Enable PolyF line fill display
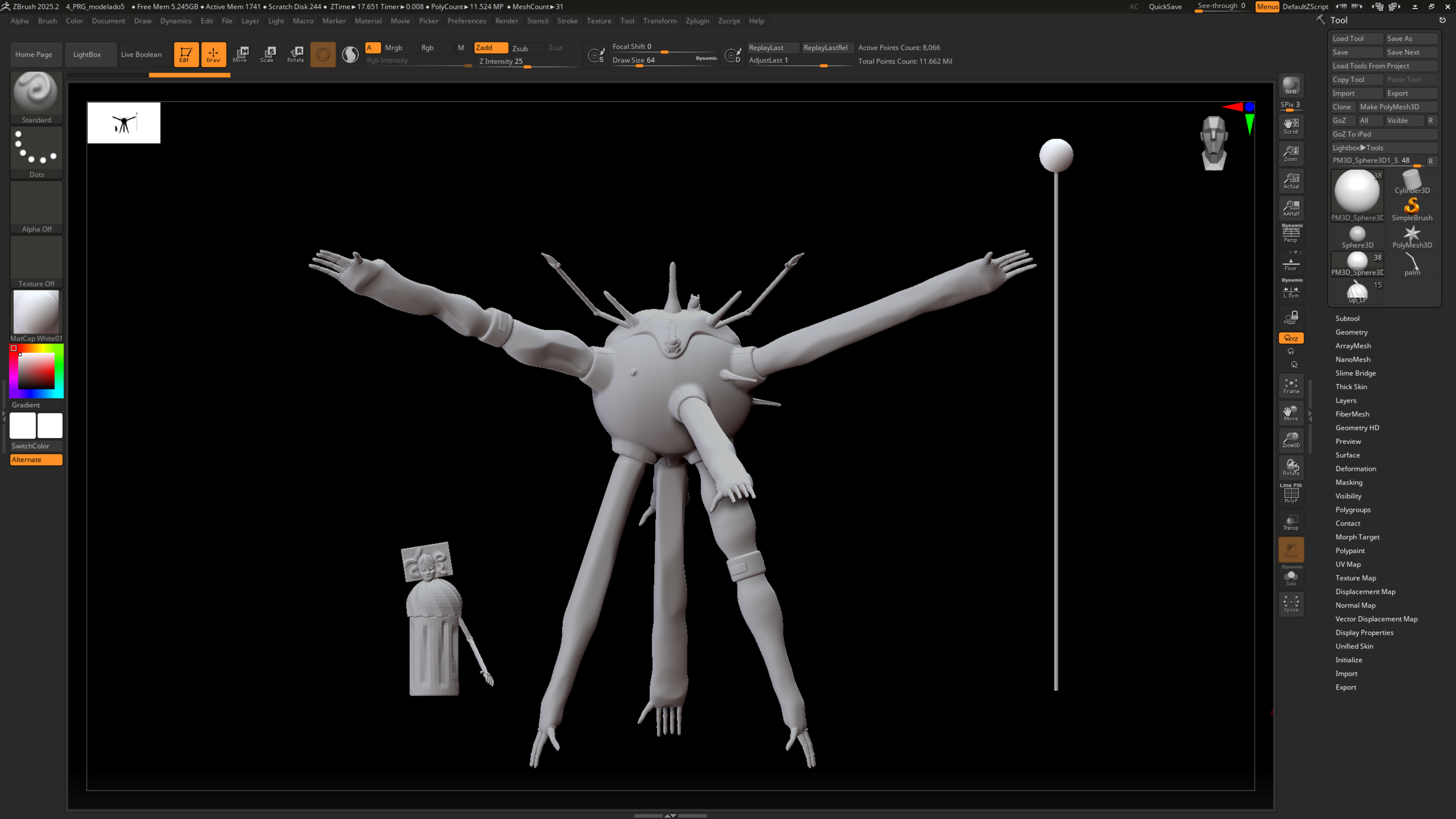Image resolution: width=1456 pixels, height=819 pixels. pyautogui.click(x=1291, y=495)
